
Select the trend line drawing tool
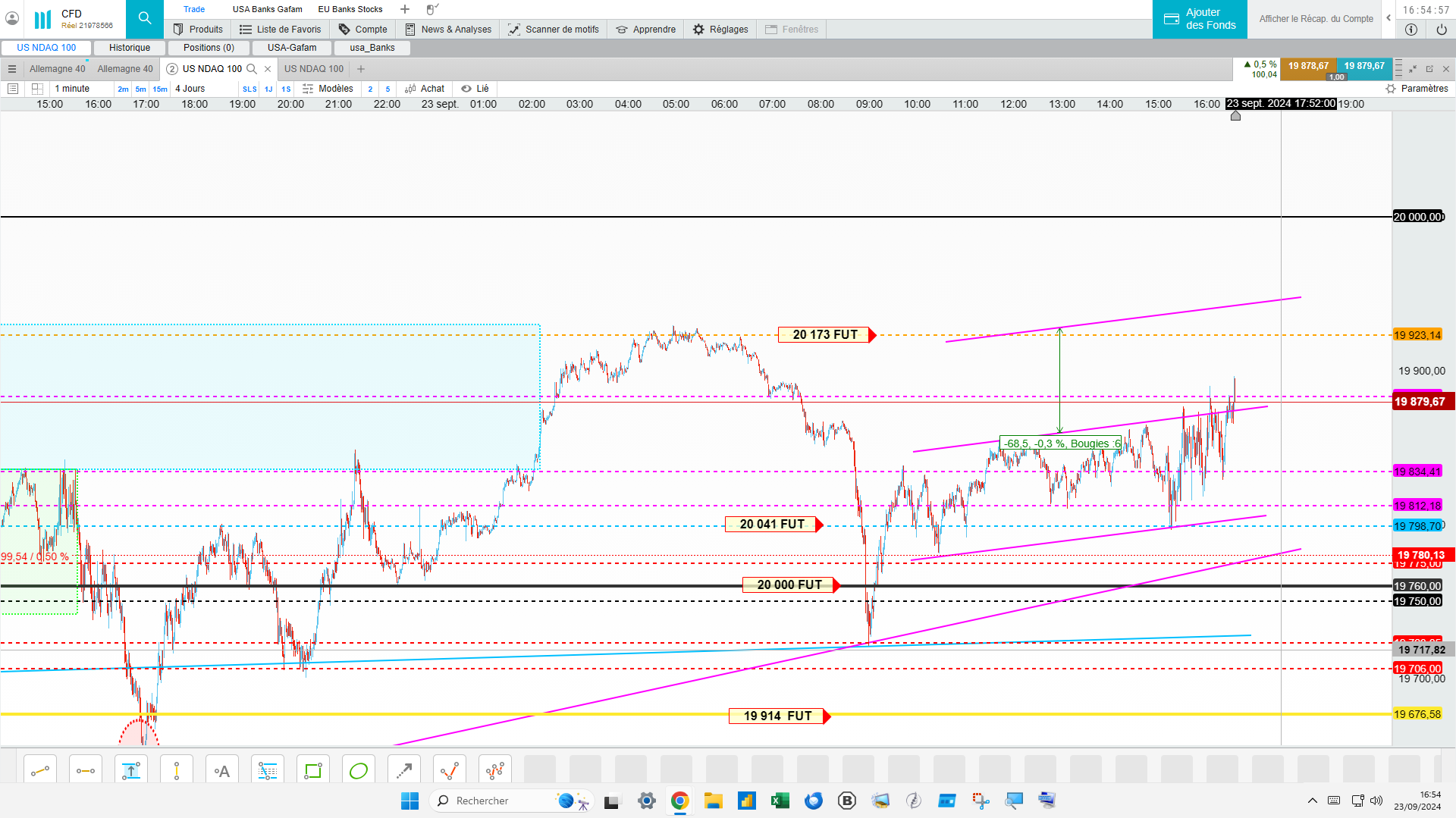pyautogui.click(x=40, y=771)
